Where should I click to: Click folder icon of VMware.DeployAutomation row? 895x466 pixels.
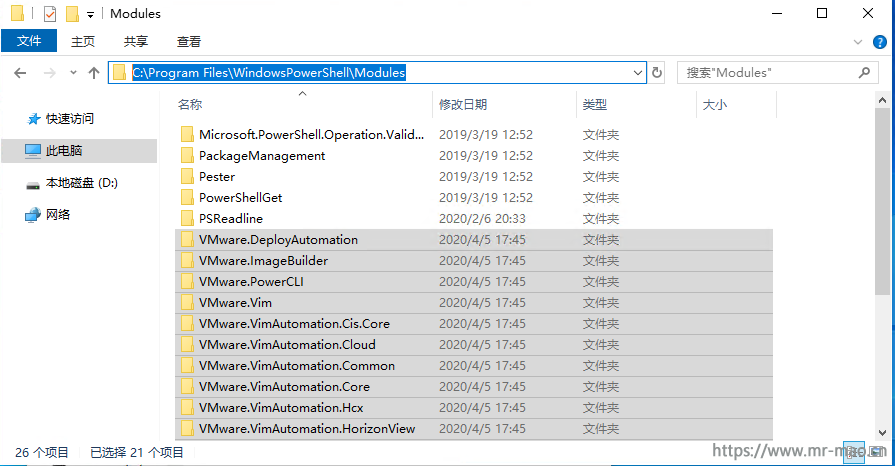pos(187,239)
